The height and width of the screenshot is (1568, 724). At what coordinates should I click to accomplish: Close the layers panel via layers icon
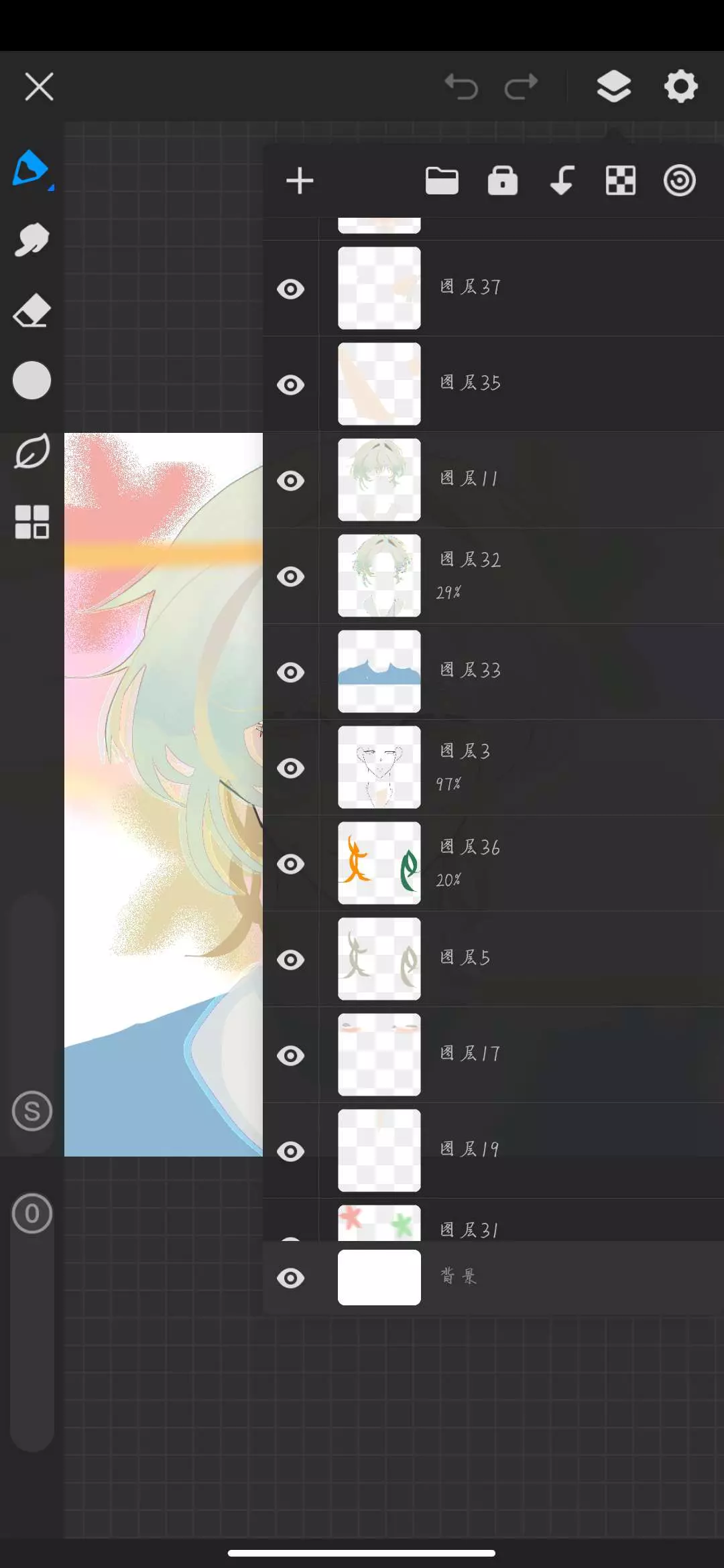614,86
